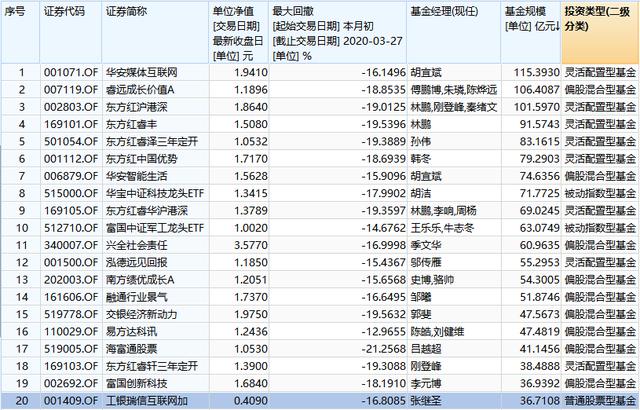Select fund name 东方红中国优势
Viewport: 640px width, 410px height.
click(x=142, y=159)
